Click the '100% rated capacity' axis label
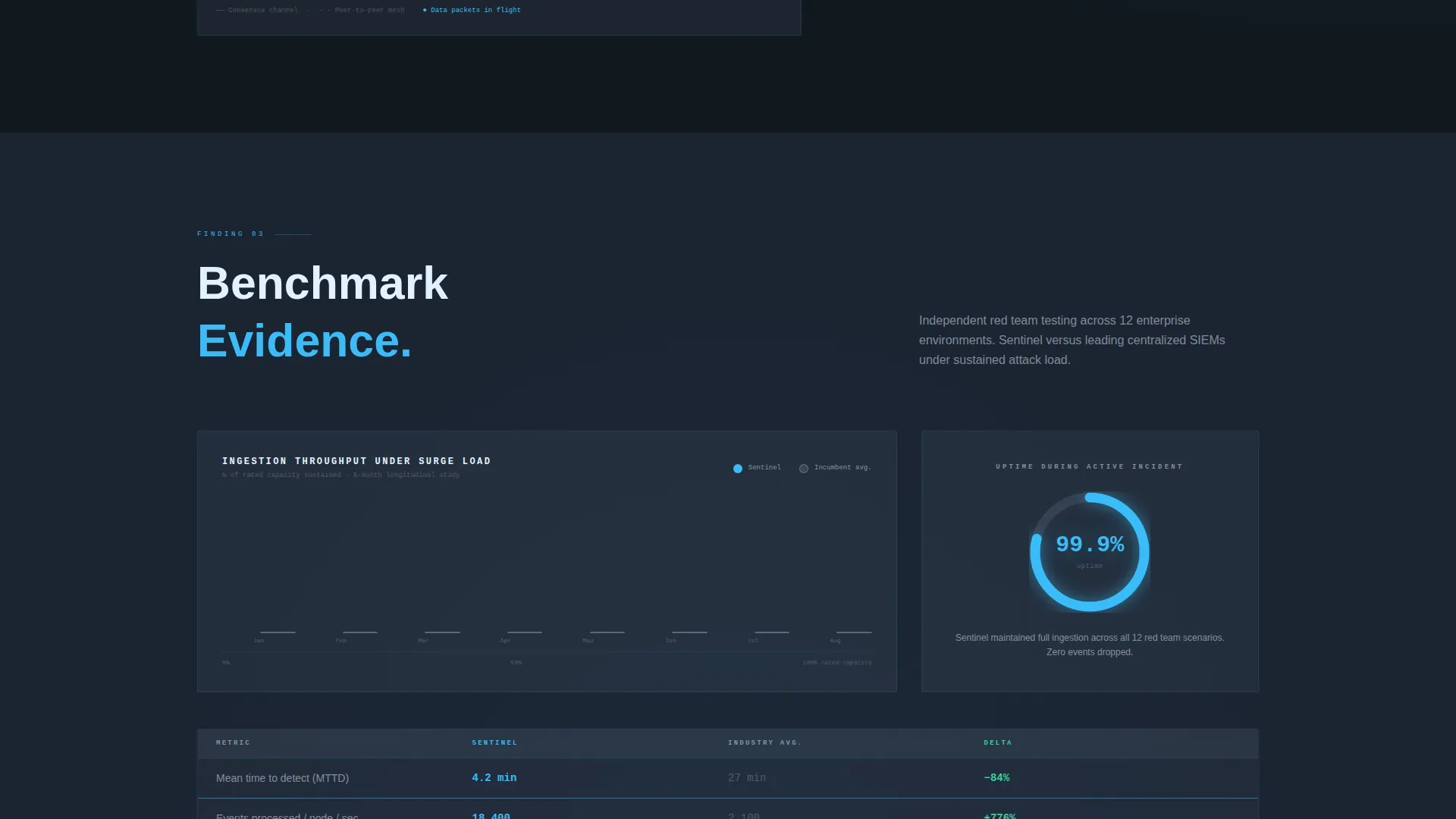This screenshot has height=819, width=1456. 837,662
